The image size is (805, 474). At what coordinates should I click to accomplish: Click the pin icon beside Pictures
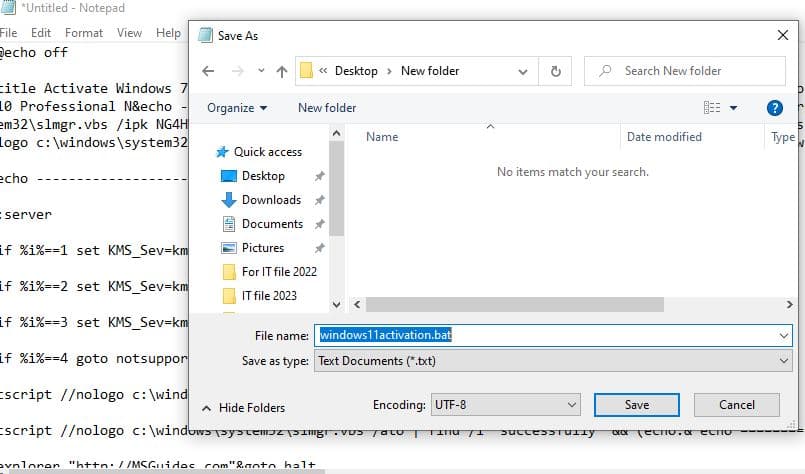tap(319, 248)
